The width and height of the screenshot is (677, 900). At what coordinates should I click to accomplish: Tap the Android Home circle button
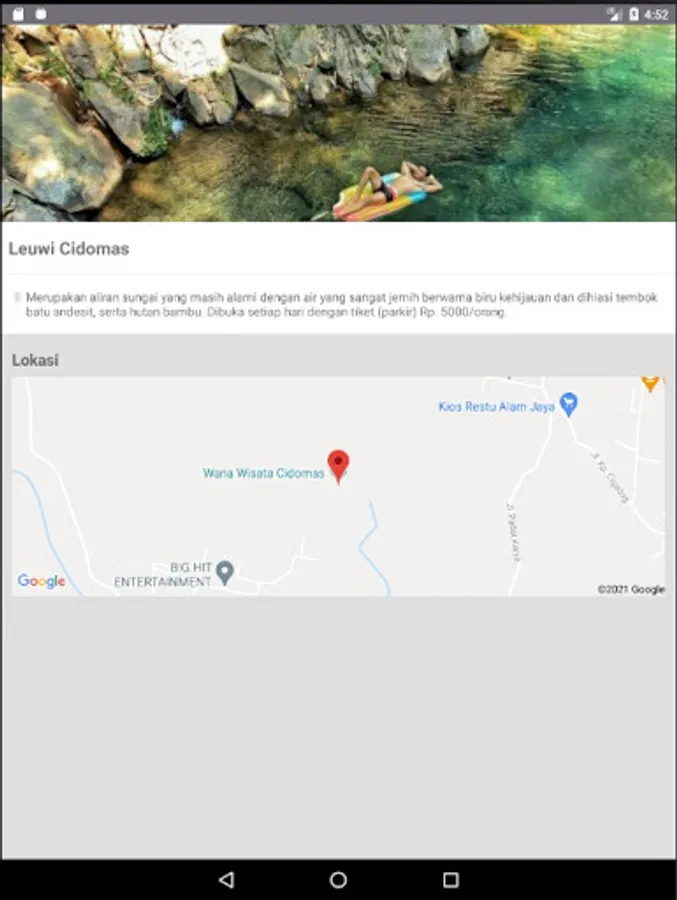(338, 879)
